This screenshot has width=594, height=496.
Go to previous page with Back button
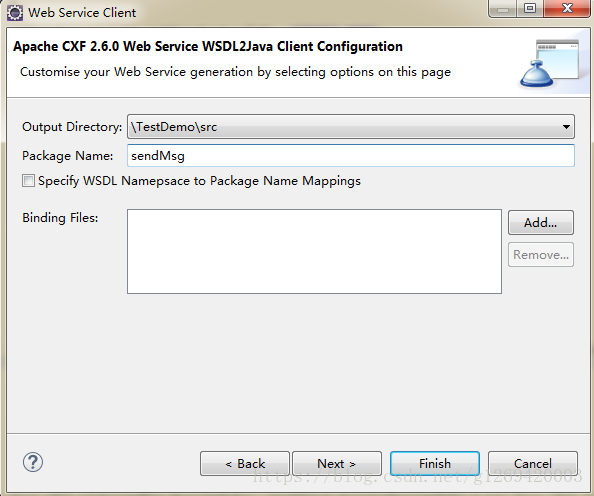(245, 463)
